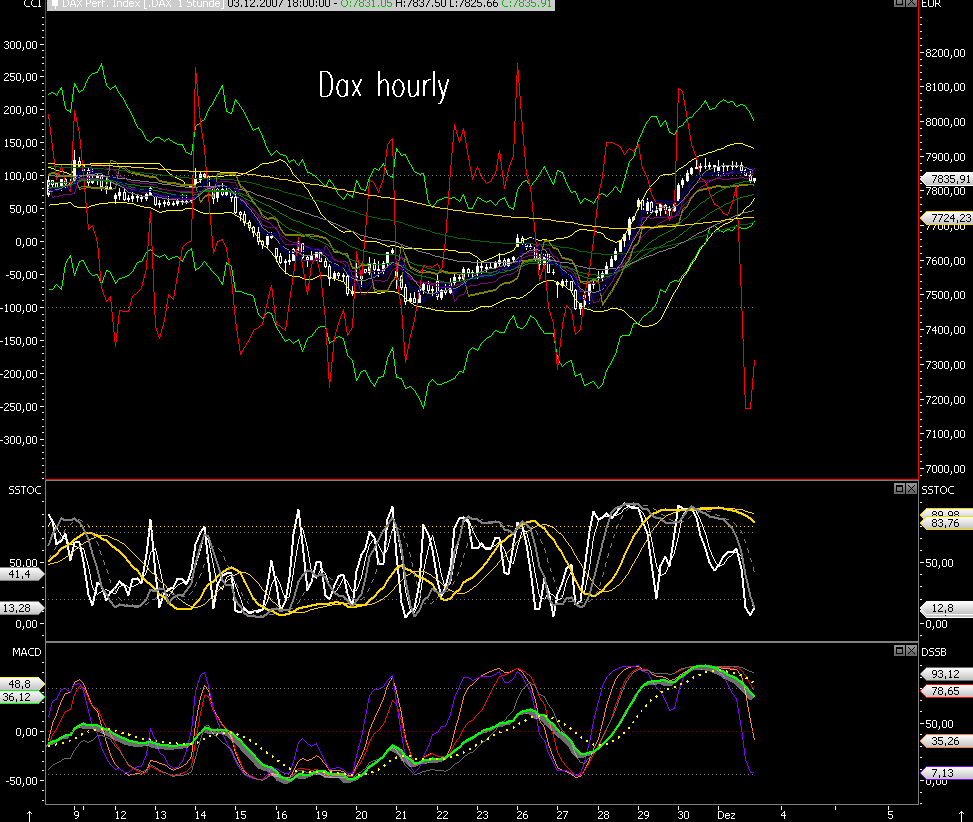Click the SSTOC label on the right axis
973x822 pixels.
(x=938, y=490)
